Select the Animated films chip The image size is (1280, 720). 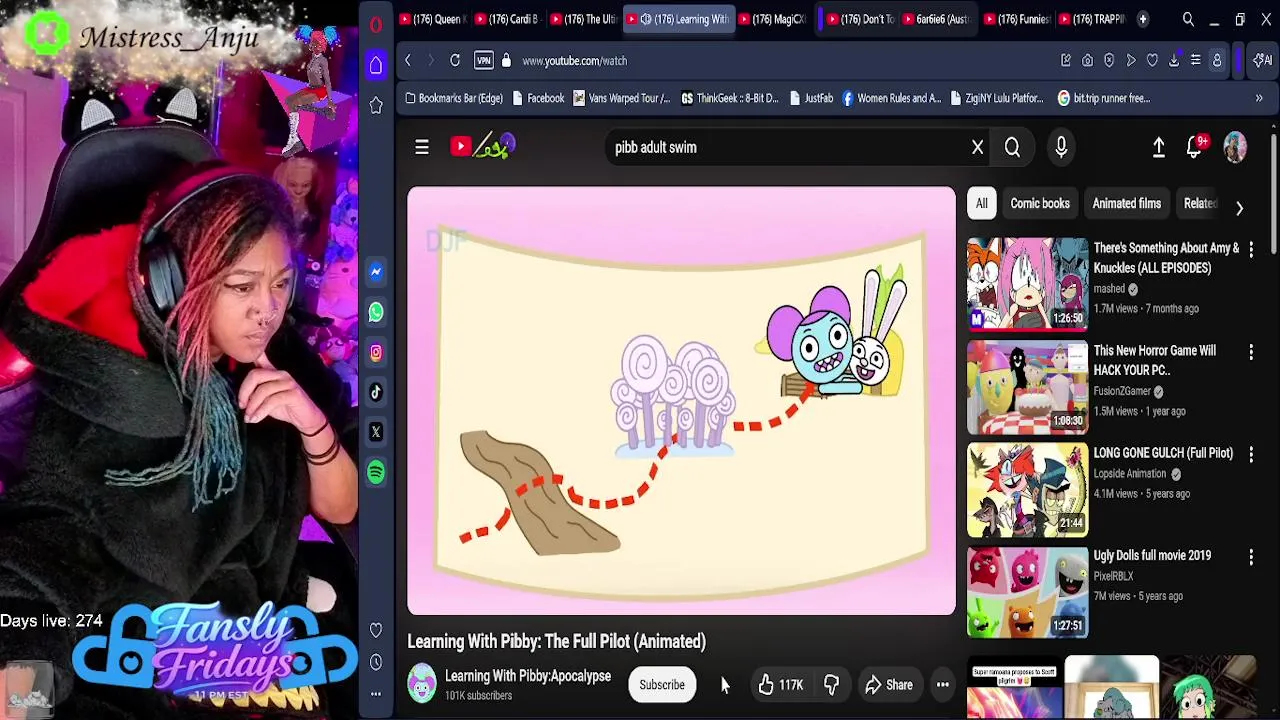pos(1127,204)
